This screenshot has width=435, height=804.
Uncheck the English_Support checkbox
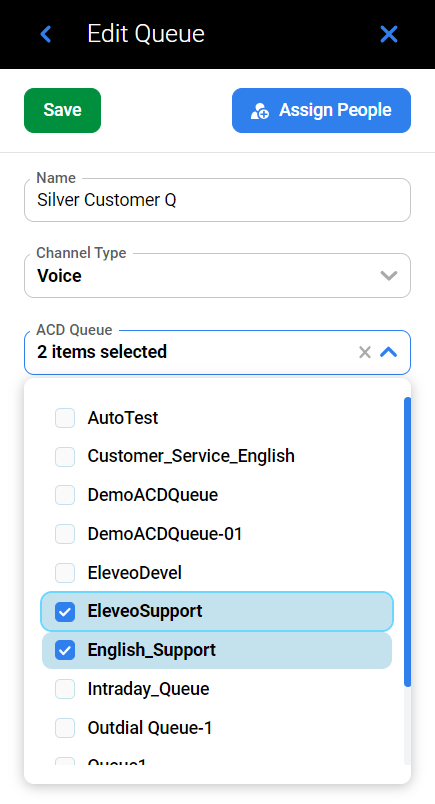[65, 650]
